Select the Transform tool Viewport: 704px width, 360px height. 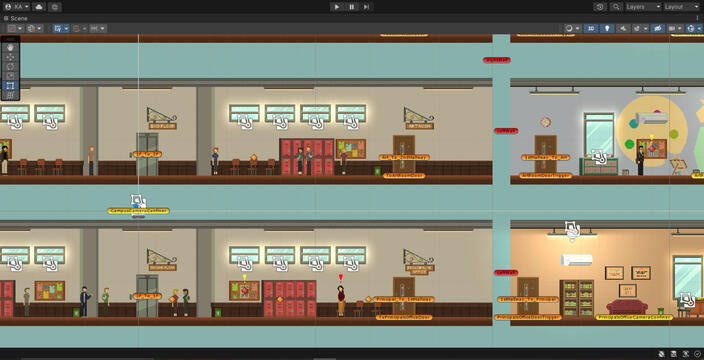pyautogui.click(x=11, y=95)
